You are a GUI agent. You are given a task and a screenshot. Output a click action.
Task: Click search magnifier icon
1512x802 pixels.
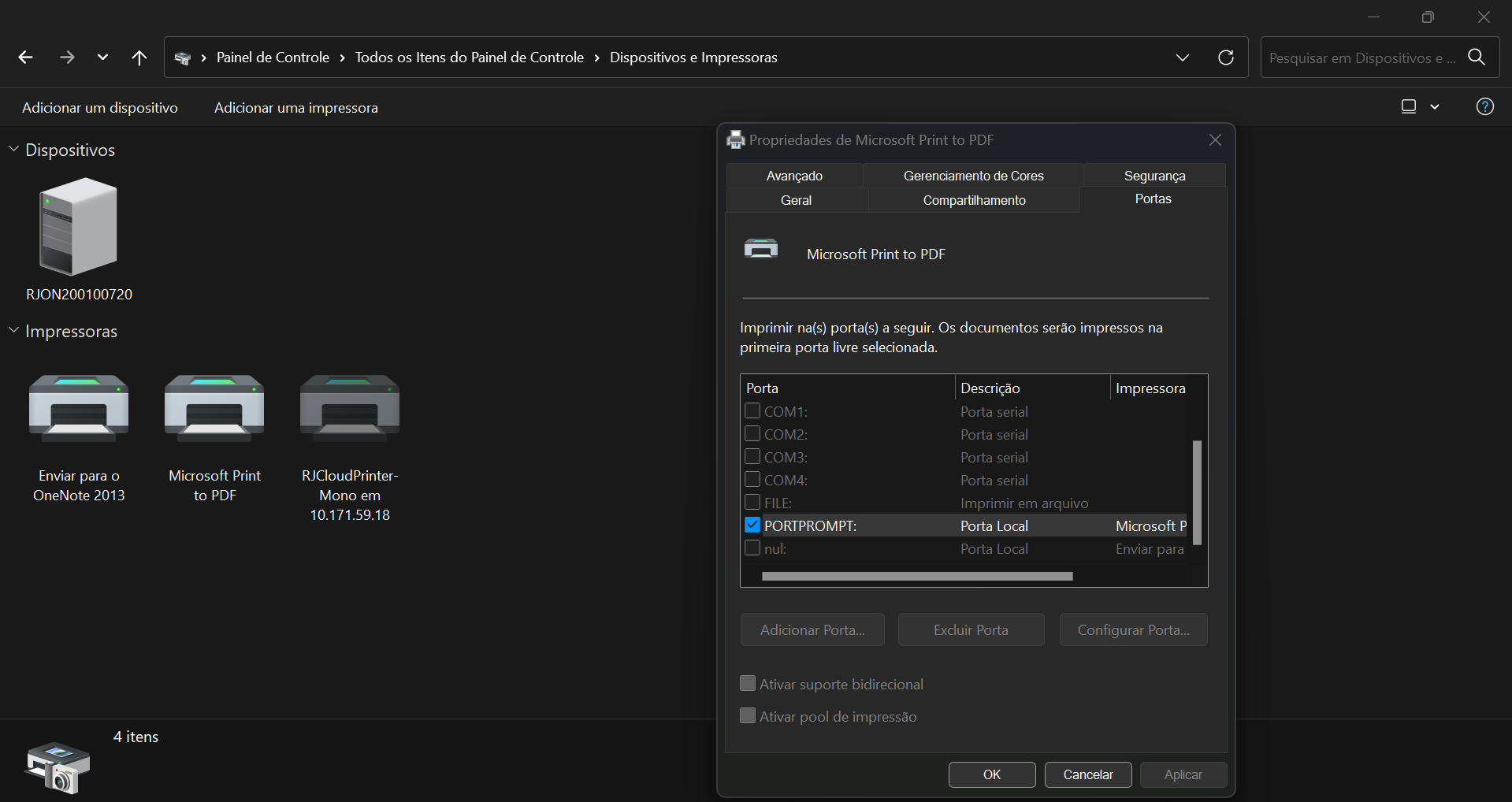[1477, 57]
